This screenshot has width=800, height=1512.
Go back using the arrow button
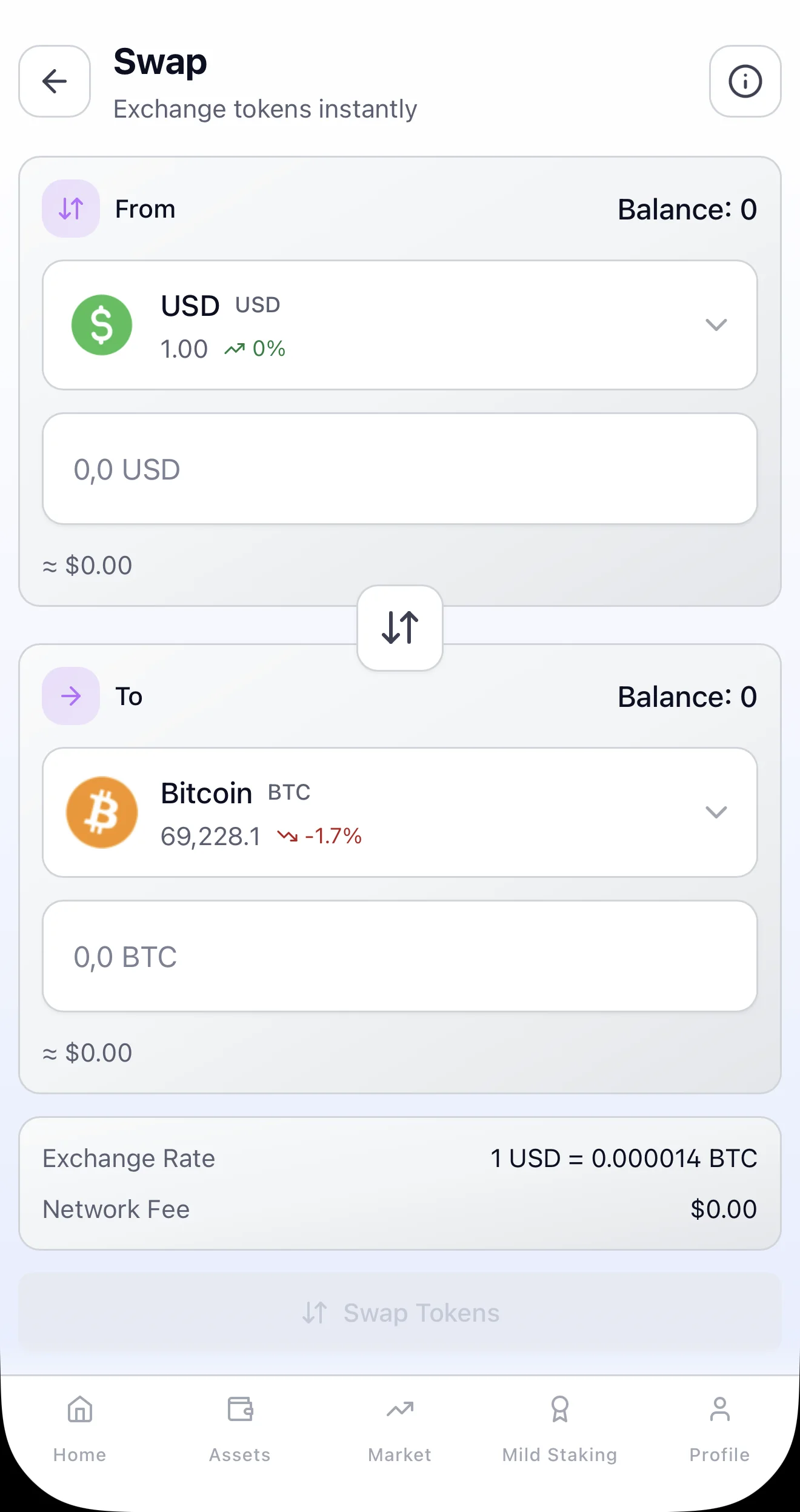pyautogui.click(x=55, y=81)
